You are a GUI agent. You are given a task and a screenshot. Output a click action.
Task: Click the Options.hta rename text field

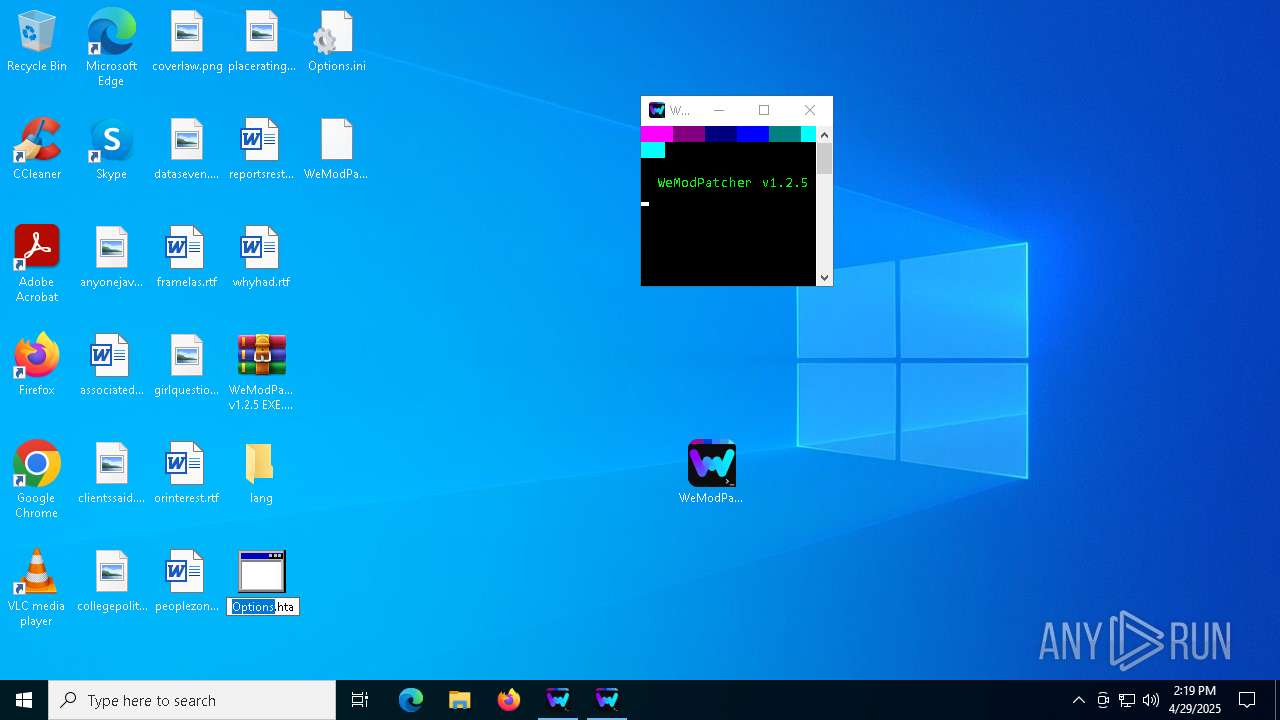[263, 607]
